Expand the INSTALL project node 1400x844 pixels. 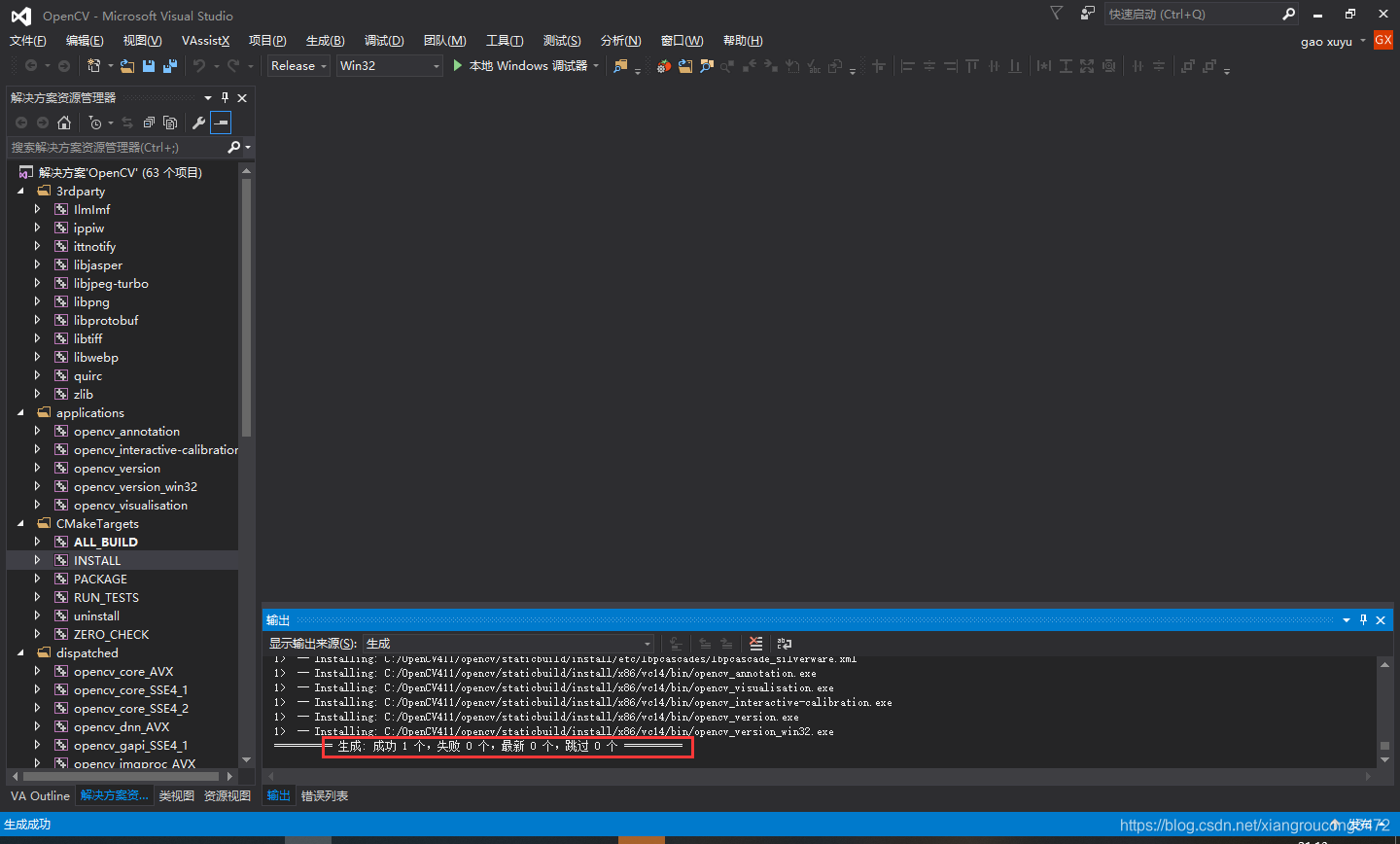point(38,560)
